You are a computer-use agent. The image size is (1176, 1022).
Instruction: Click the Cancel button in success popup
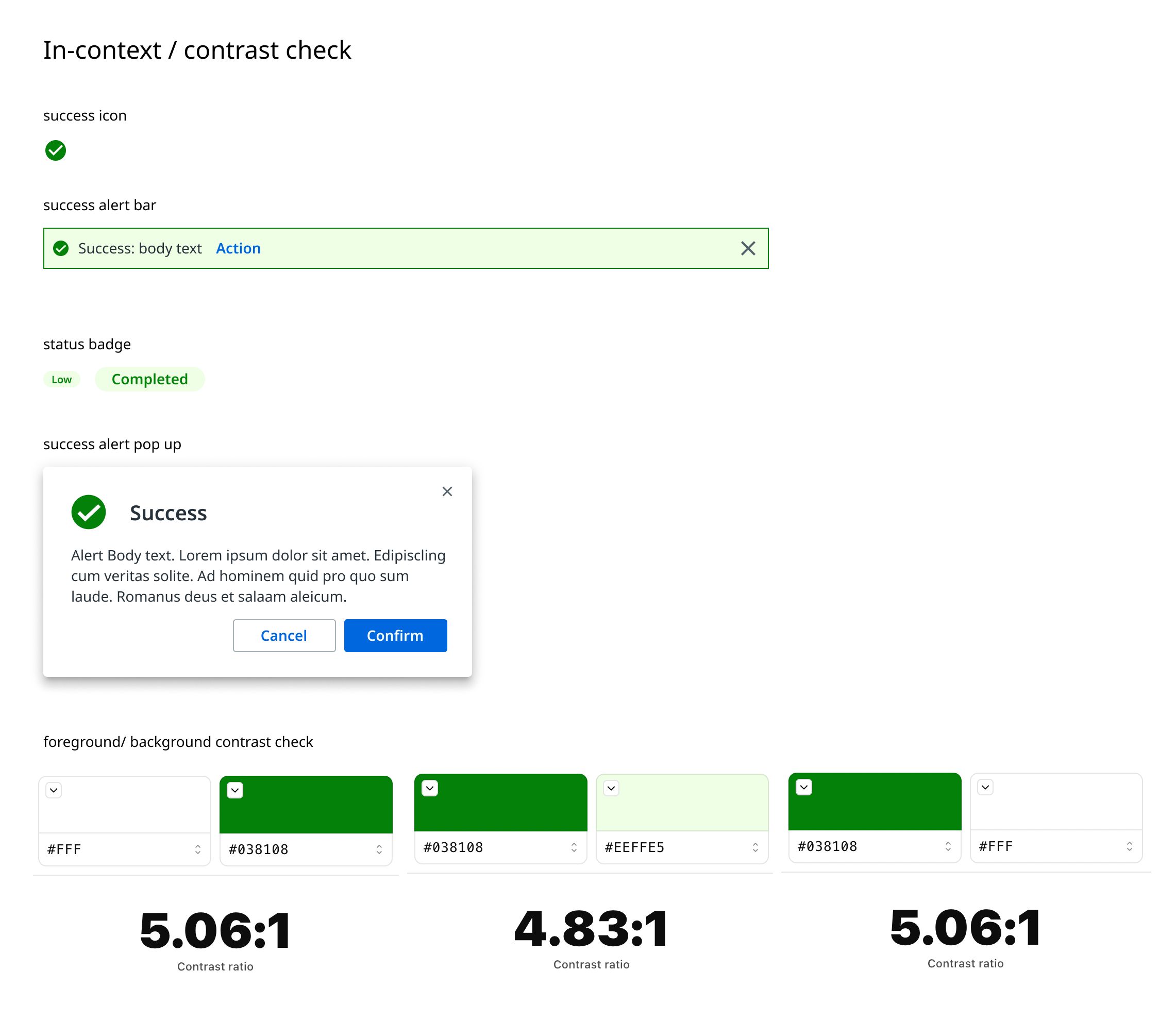click(x=284, y=635)
